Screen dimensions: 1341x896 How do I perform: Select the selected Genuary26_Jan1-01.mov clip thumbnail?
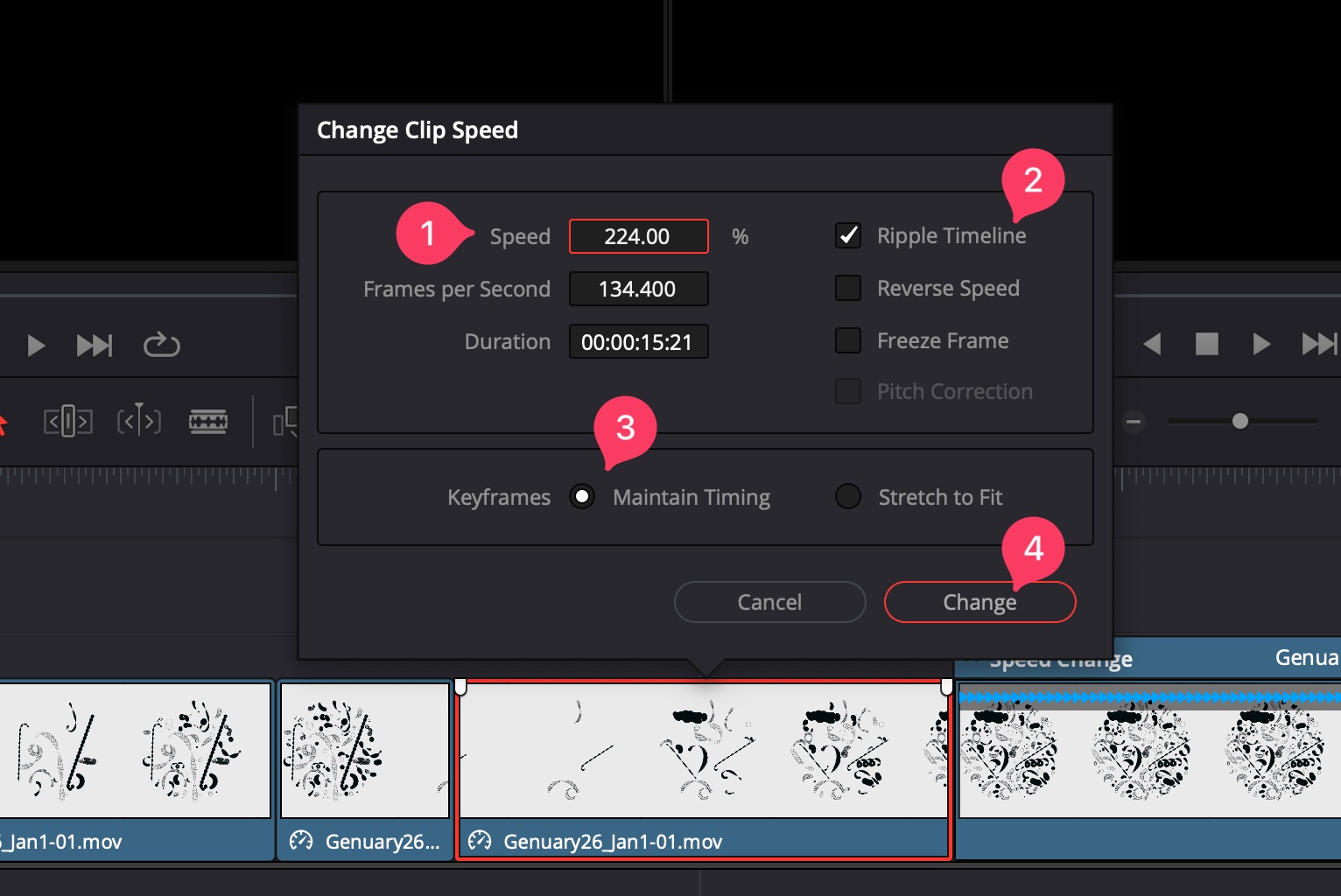703,751
